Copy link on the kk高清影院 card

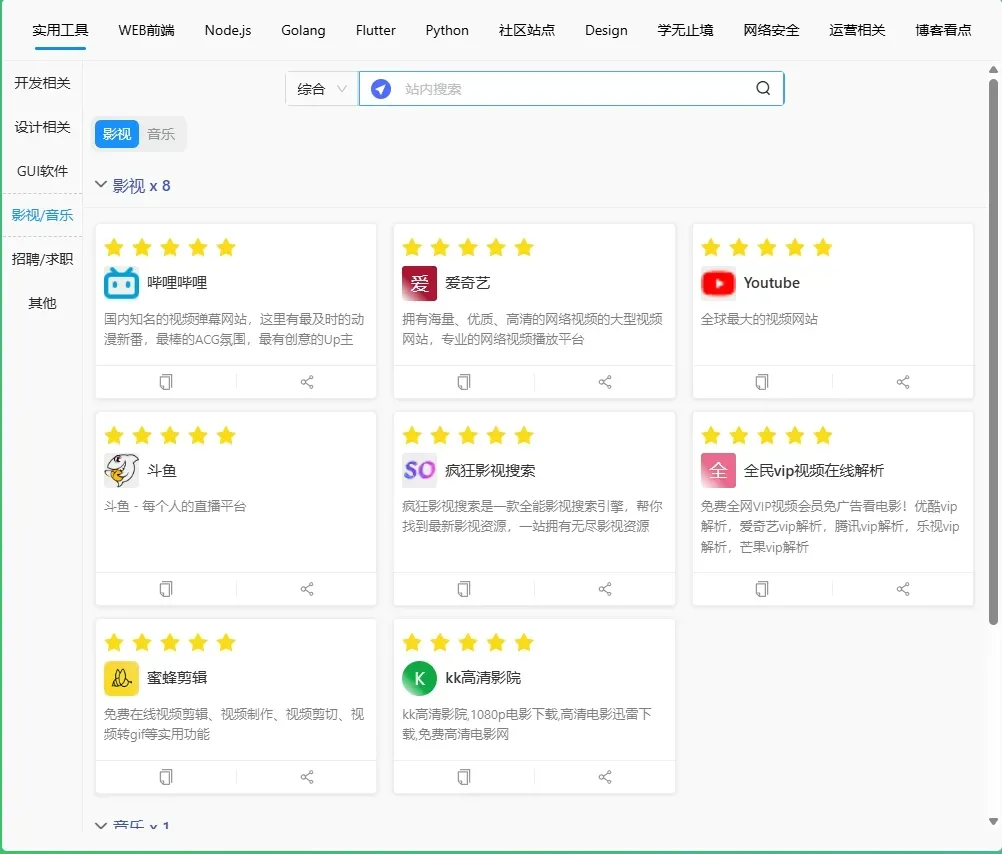pyautogui.click(x=464, y=777)
